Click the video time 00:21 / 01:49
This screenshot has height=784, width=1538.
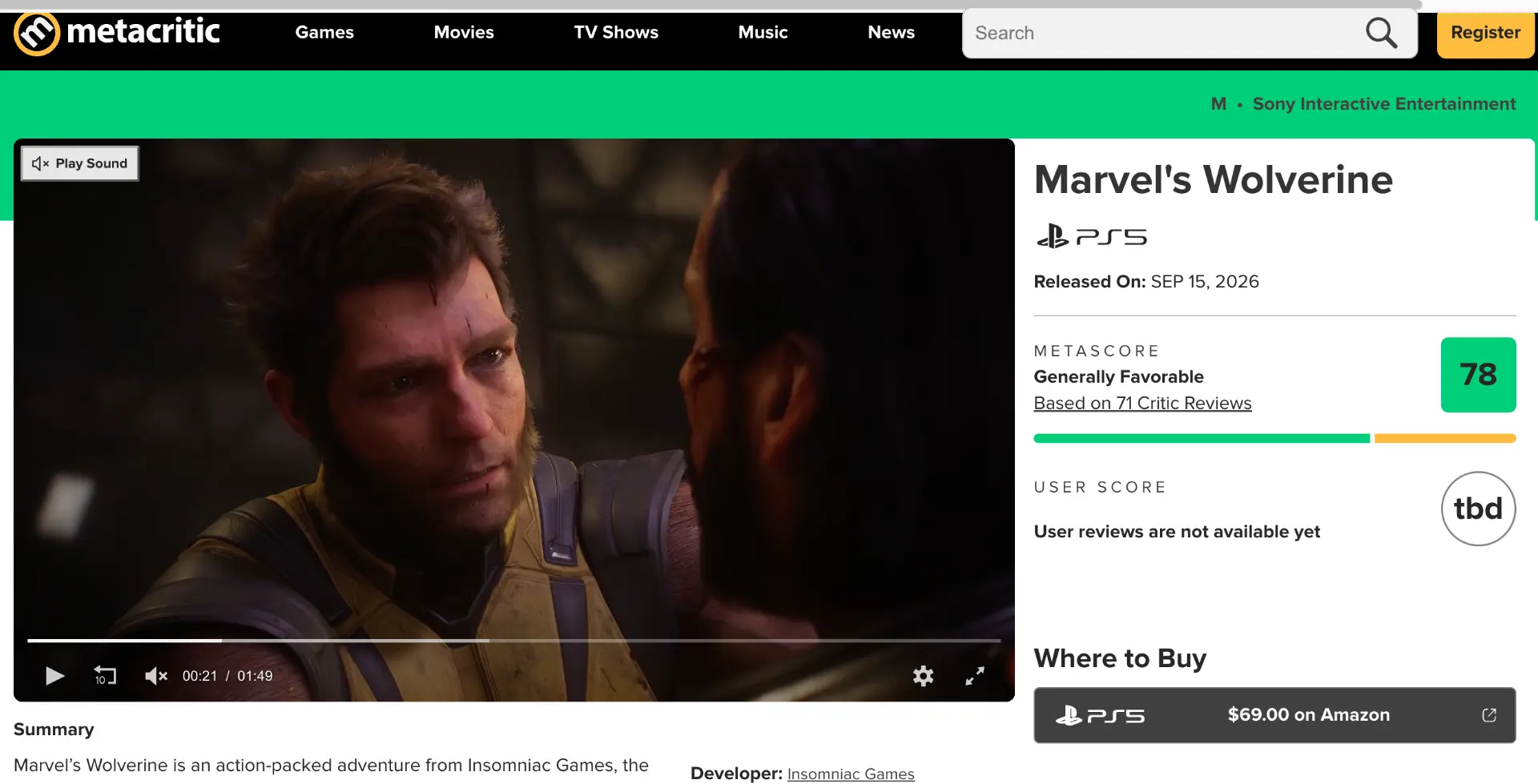click(227, 676)
